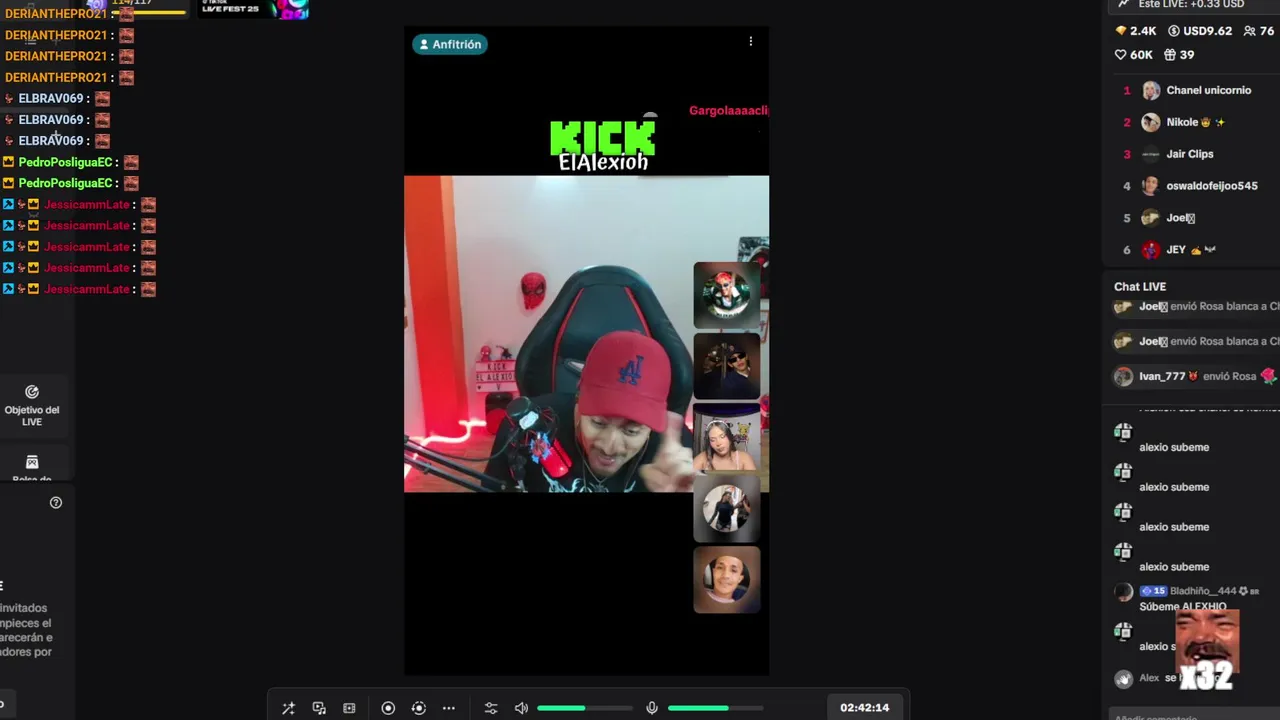Click Joel's avatar in the ranking

pyautogui.click(x=1151, y=218)
